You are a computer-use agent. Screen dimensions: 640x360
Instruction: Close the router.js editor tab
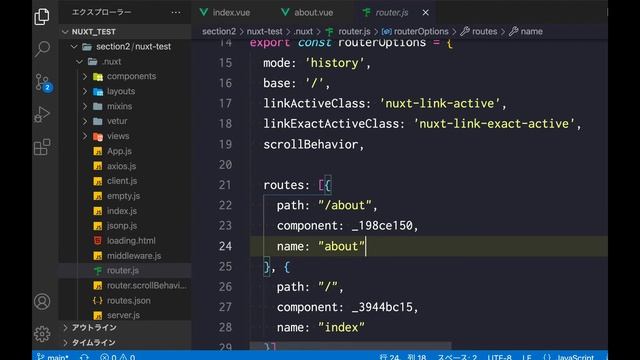click(426, 13)
